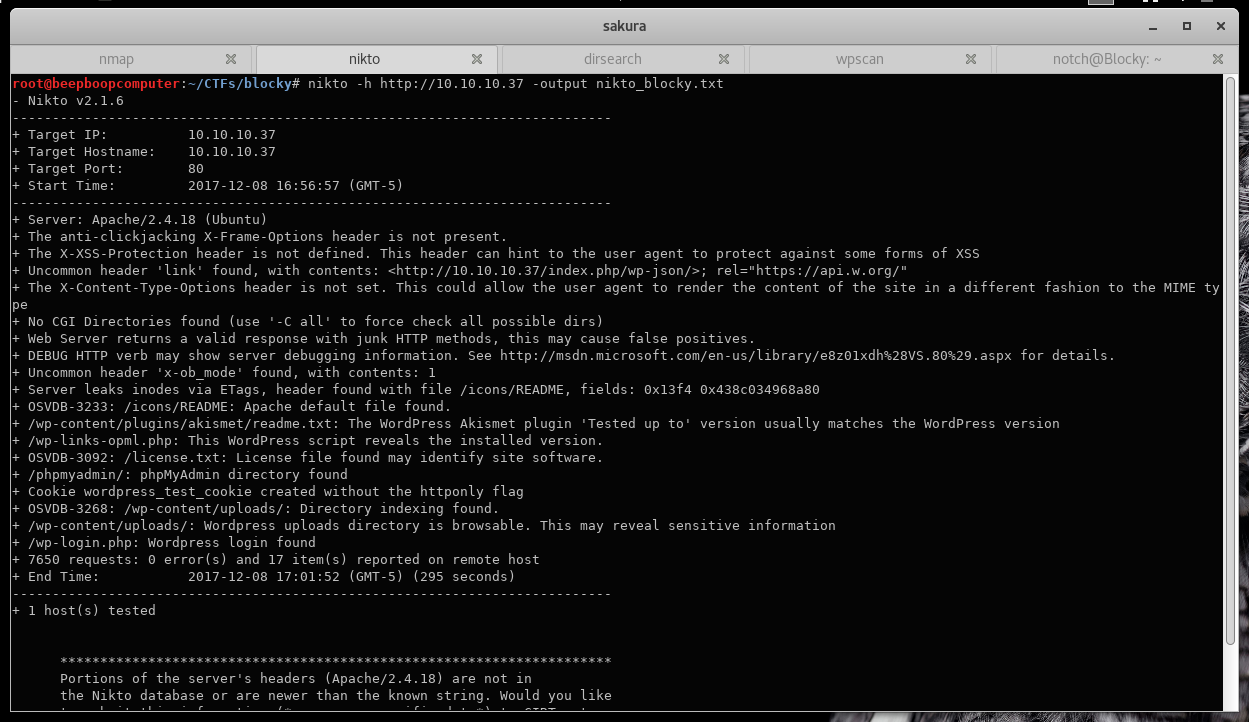This screenshot has height=722, width=1249.
Task: Close the wpscan tab
Action: coord(971,59)
